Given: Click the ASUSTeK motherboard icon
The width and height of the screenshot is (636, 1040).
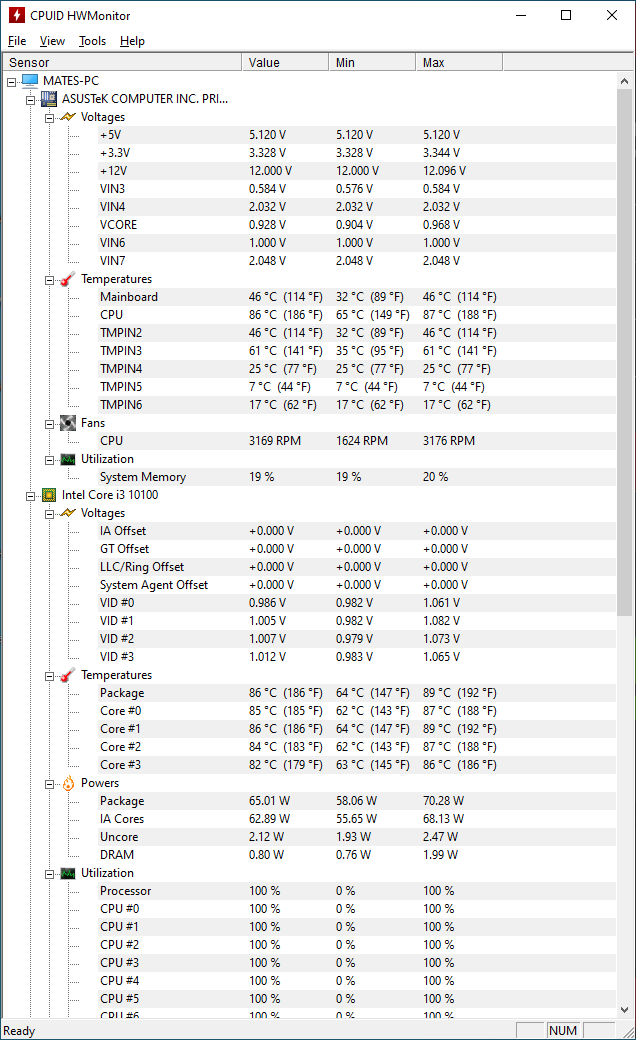Looking at the screenshot, I should [x=48, y=99].
